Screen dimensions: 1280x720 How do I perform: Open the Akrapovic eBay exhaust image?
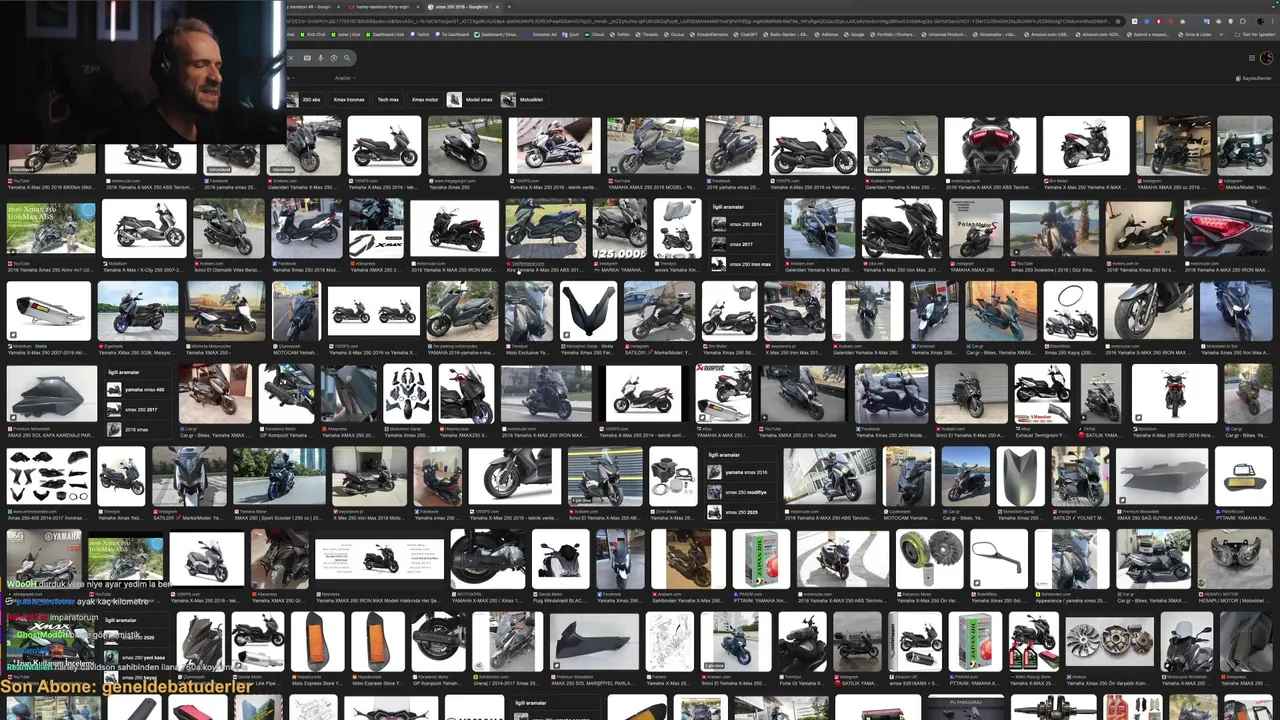pyautogui.click(x=723, y=393)
